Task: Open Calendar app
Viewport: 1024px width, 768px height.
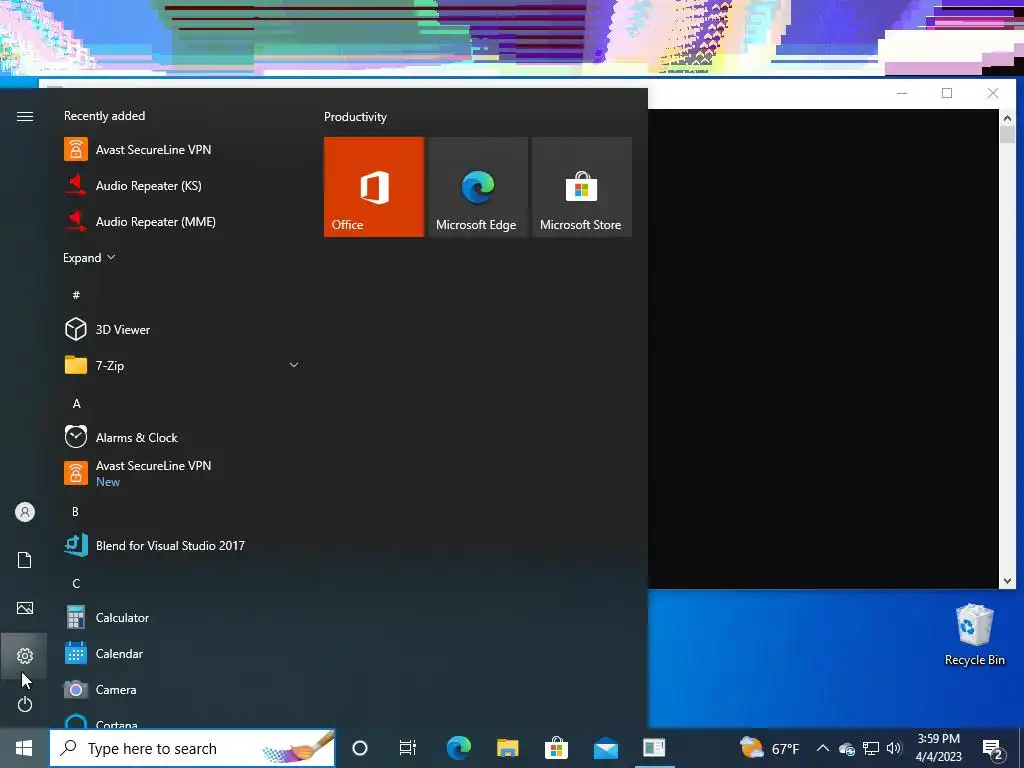Action: 183,653
